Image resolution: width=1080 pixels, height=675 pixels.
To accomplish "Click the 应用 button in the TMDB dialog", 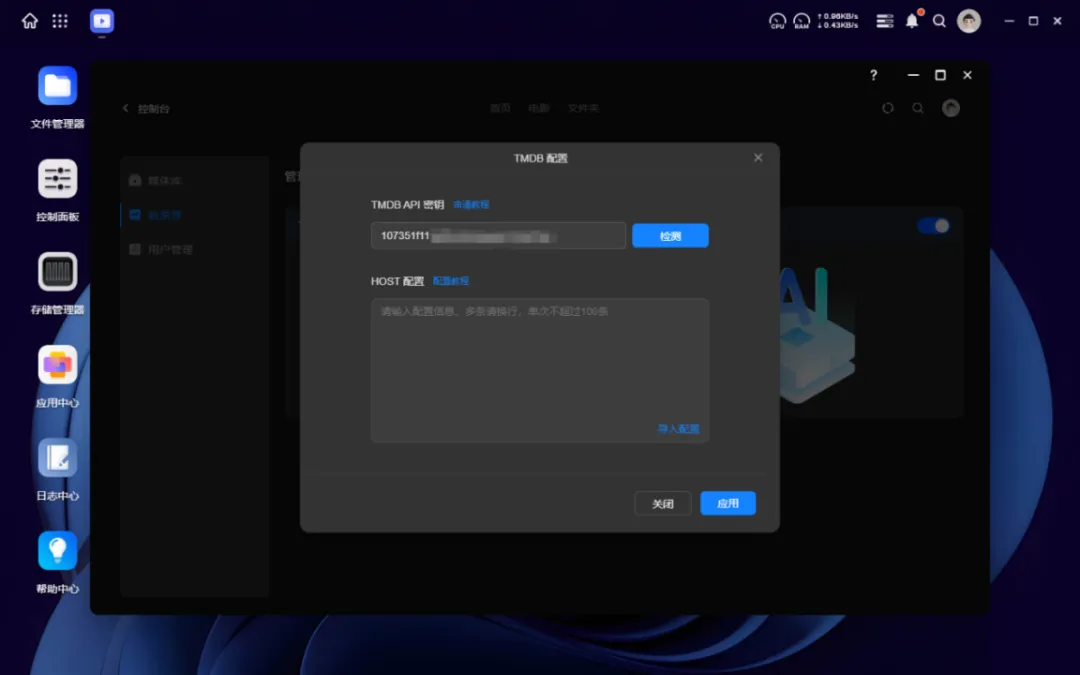I will coord(728,504).
